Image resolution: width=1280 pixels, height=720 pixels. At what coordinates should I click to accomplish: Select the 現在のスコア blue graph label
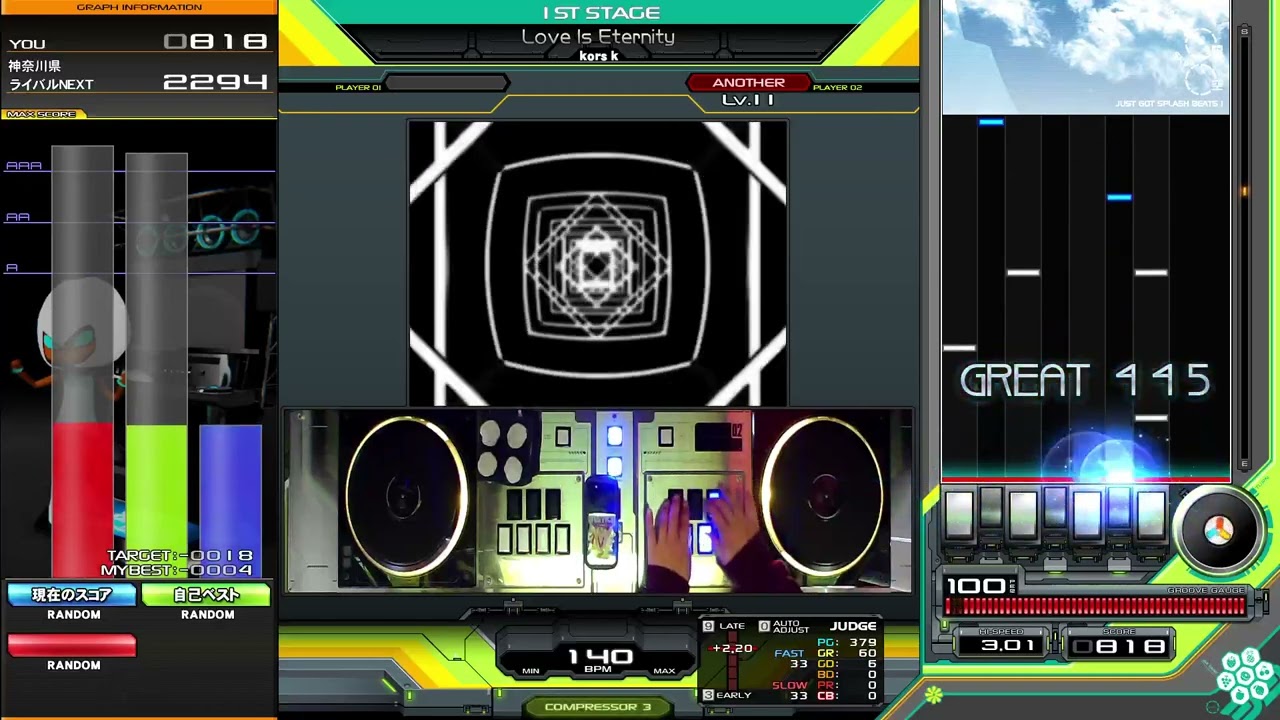click(x=72, y=595)
